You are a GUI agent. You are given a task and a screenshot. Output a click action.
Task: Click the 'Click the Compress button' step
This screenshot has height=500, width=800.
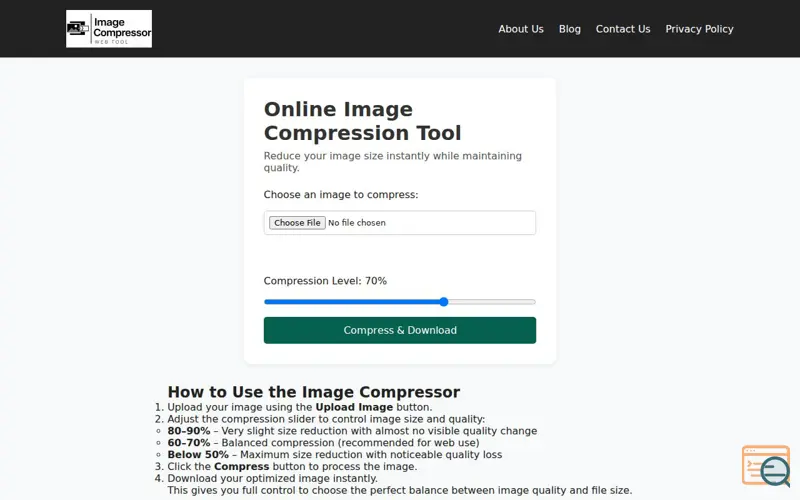click(x=292, y=466)
